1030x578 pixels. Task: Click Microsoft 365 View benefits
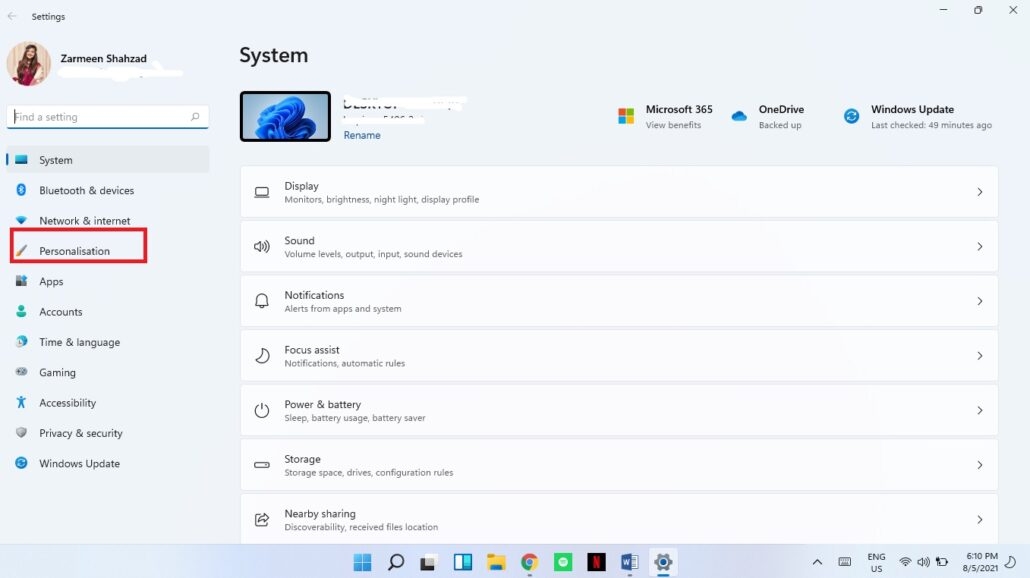click(x=673, y=125)
